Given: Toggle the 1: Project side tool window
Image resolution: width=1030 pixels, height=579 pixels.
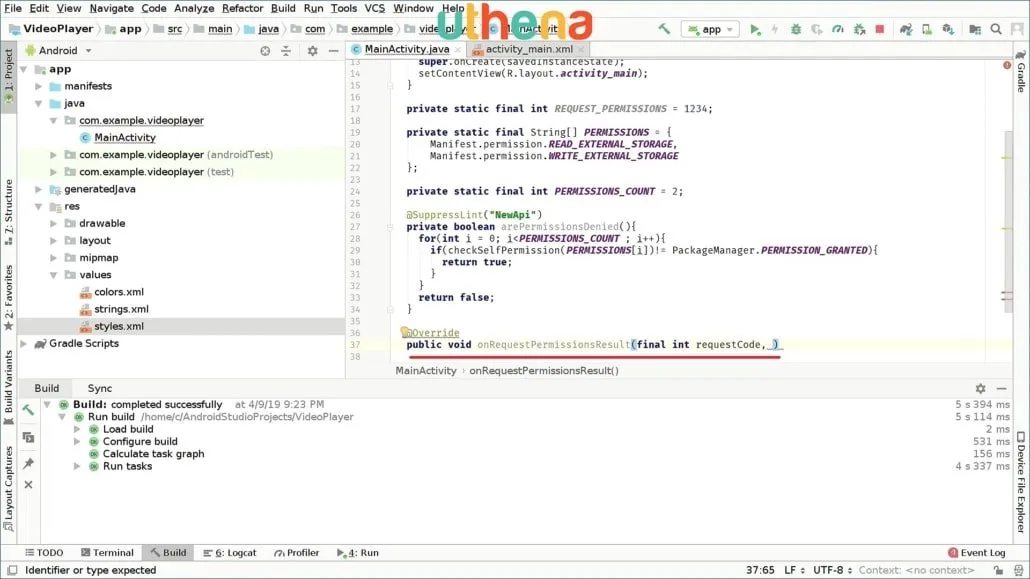Looking at the screenshot, I should pos(9,76).
